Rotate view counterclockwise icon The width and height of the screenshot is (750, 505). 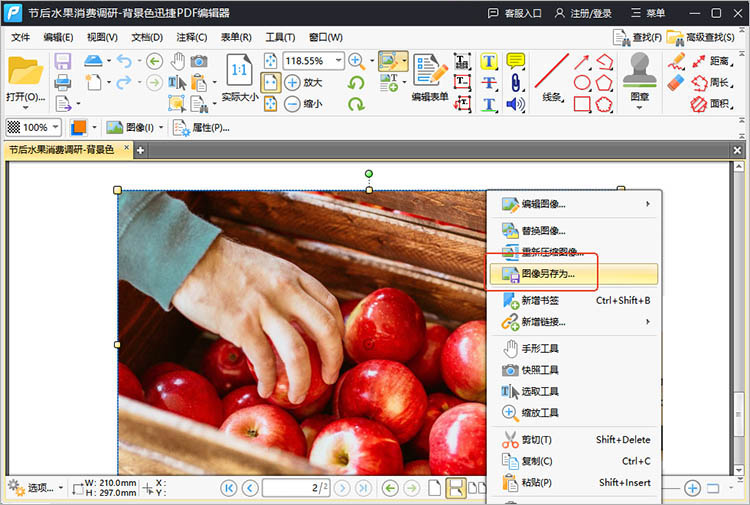tap(356, 83)
